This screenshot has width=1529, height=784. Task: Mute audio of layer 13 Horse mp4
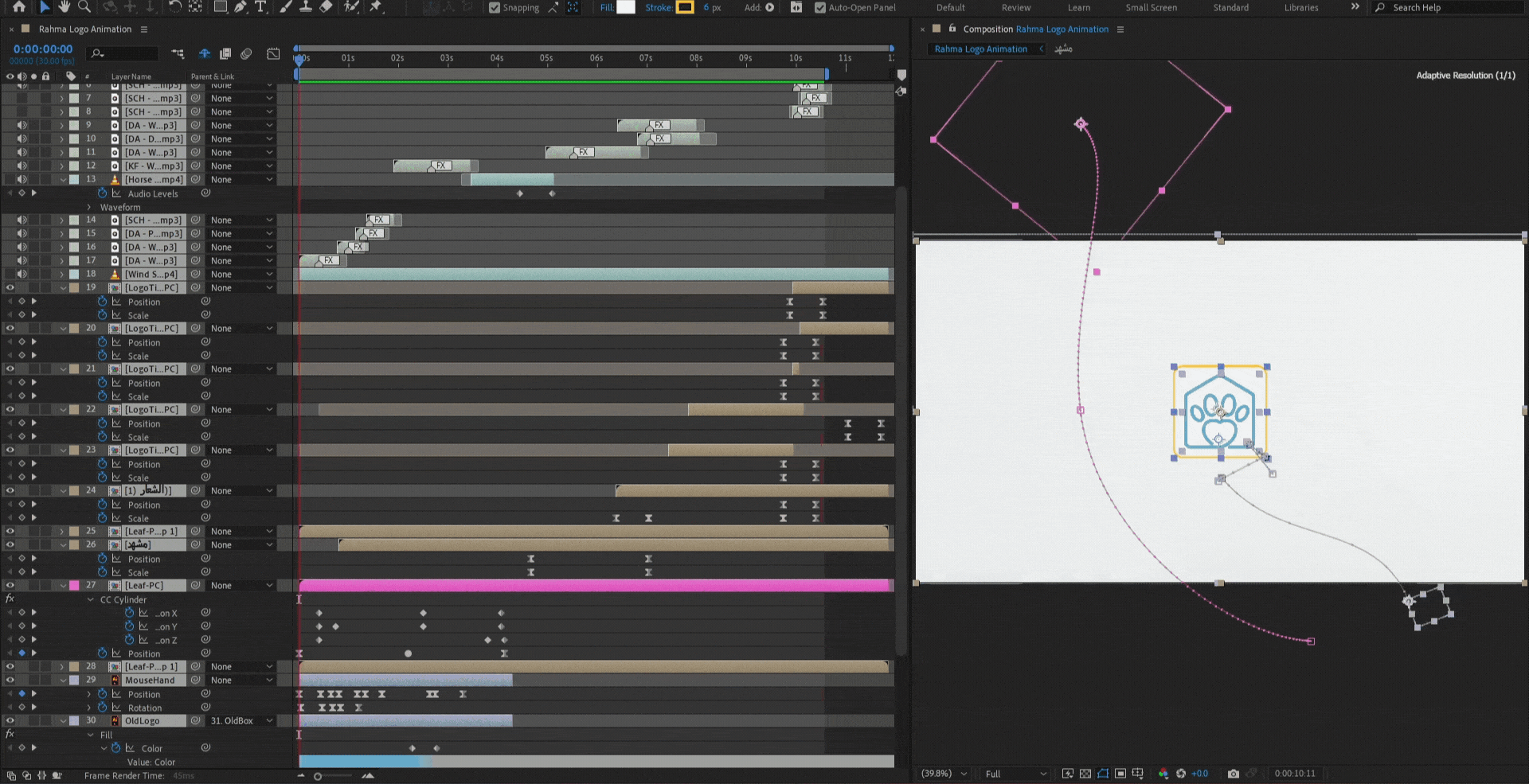pos(22,179)
